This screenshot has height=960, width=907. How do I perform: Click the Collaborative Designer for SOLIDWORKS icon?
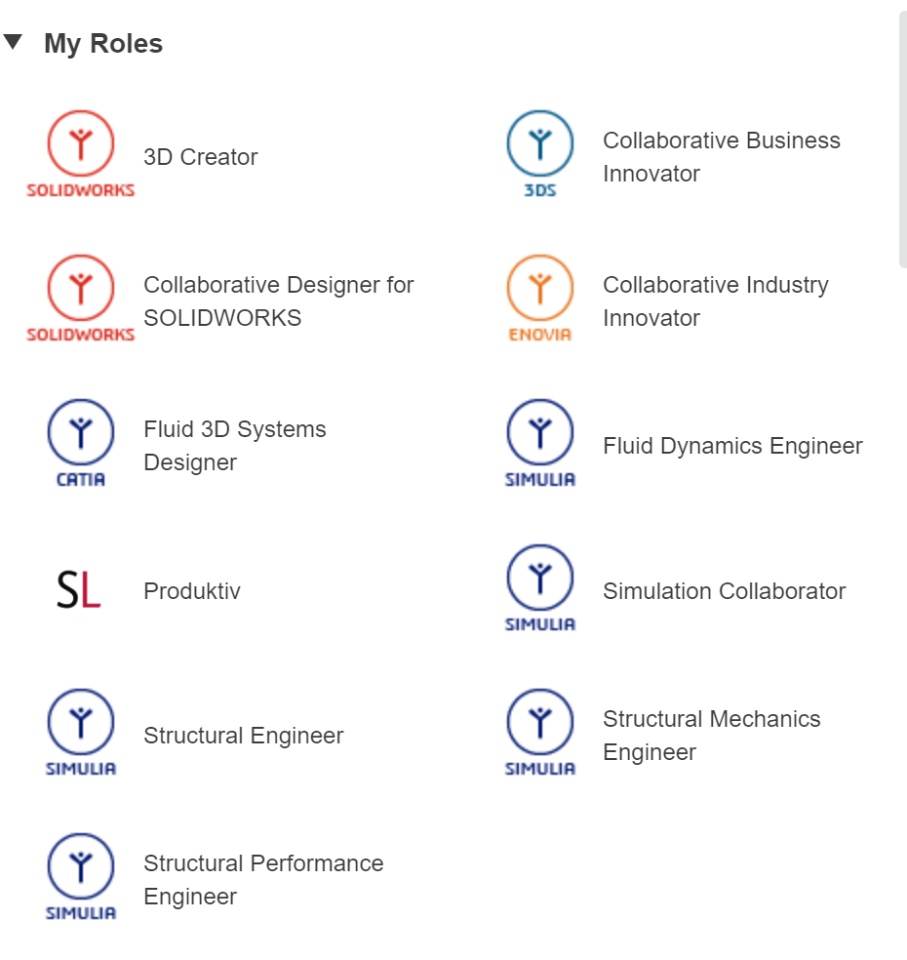click(x=80, y=299)
